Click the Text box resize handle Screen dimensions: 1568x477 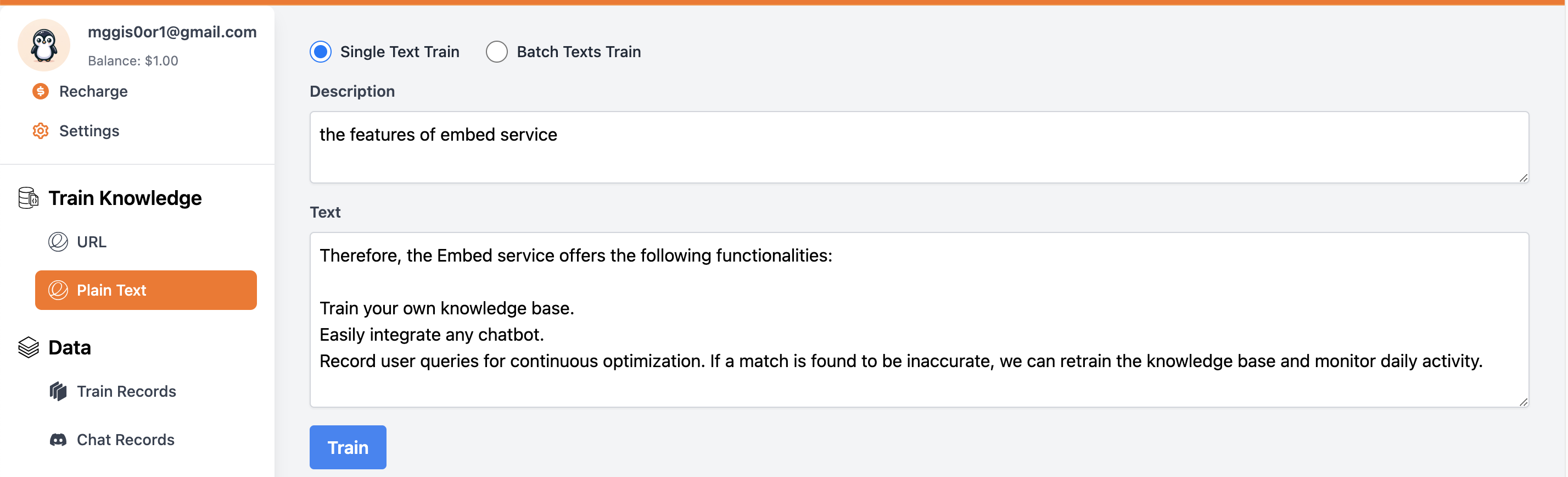(1523, 402)
